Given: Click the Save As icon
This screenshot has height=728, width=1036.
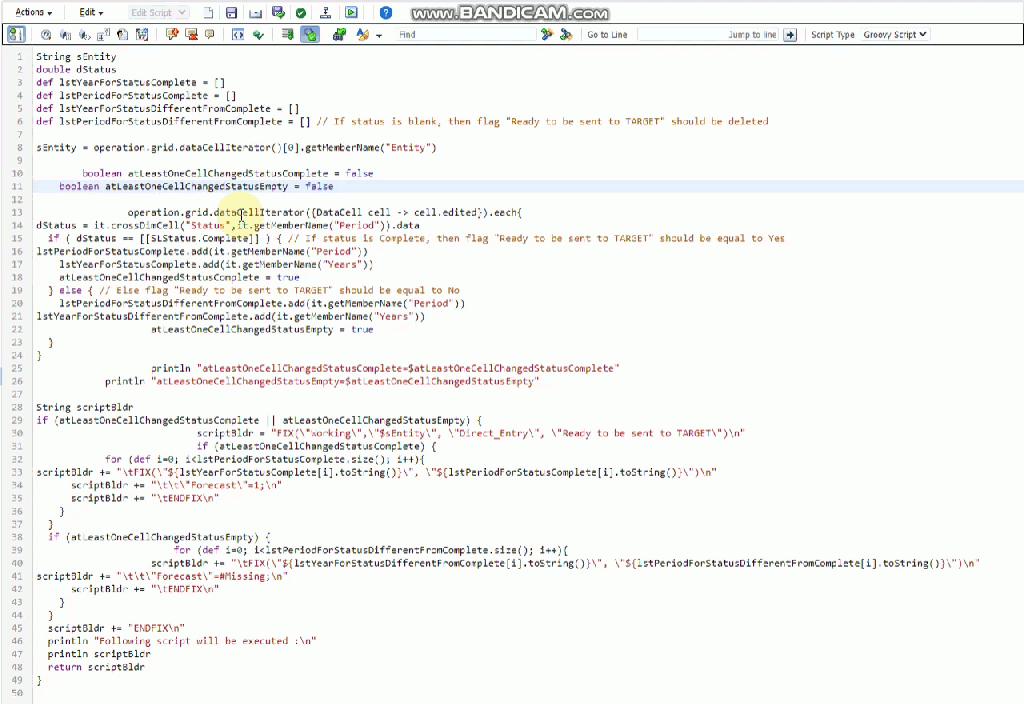Looking at the screenshot, I should tap(255, 13).
